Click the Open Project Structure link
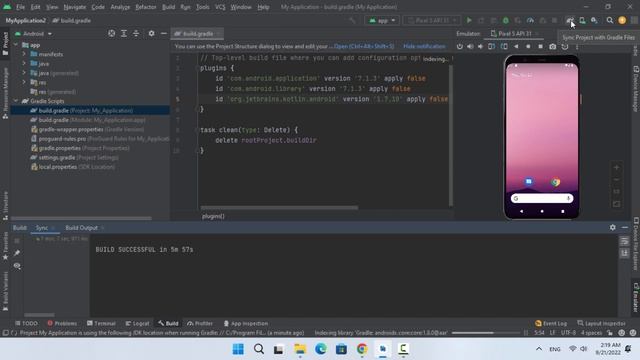The height and width of the screenshot is (360, 640). click(364, 47)
